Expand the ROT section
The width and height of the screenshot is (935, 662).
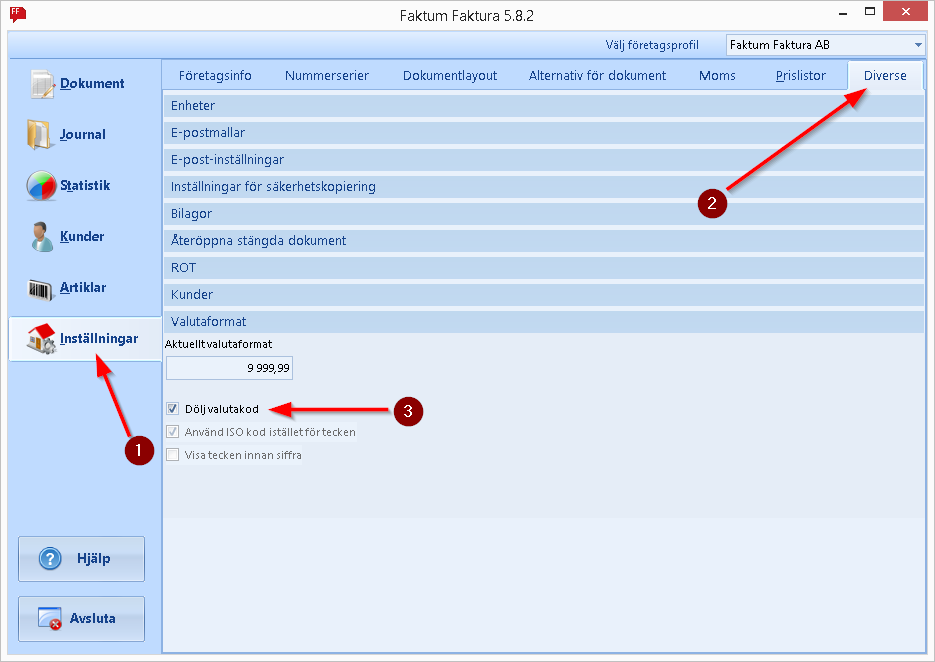pos(544,267)
